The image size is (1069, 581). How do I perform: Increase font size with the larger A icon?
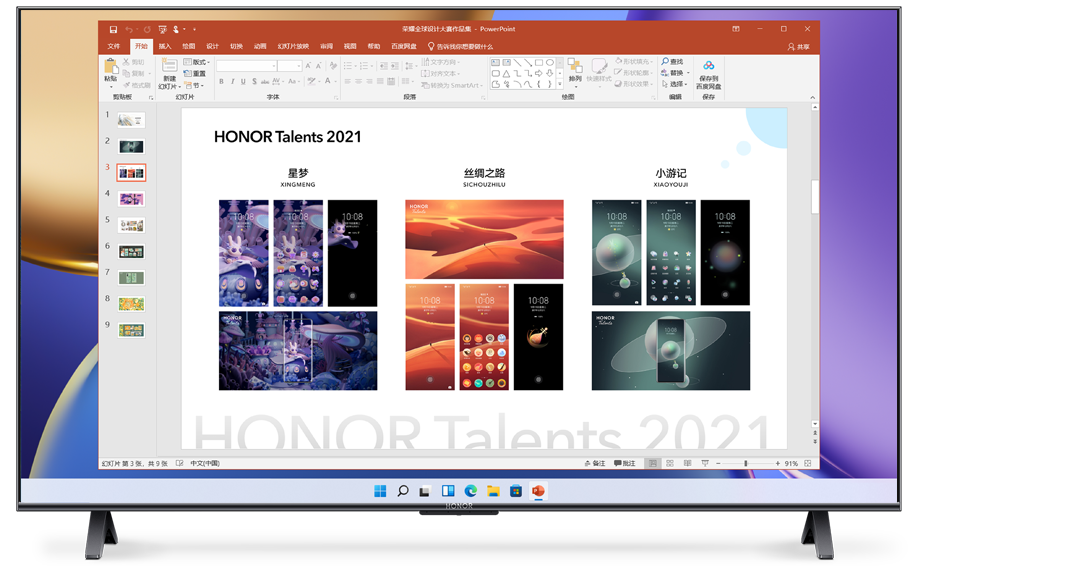point(308,65)
